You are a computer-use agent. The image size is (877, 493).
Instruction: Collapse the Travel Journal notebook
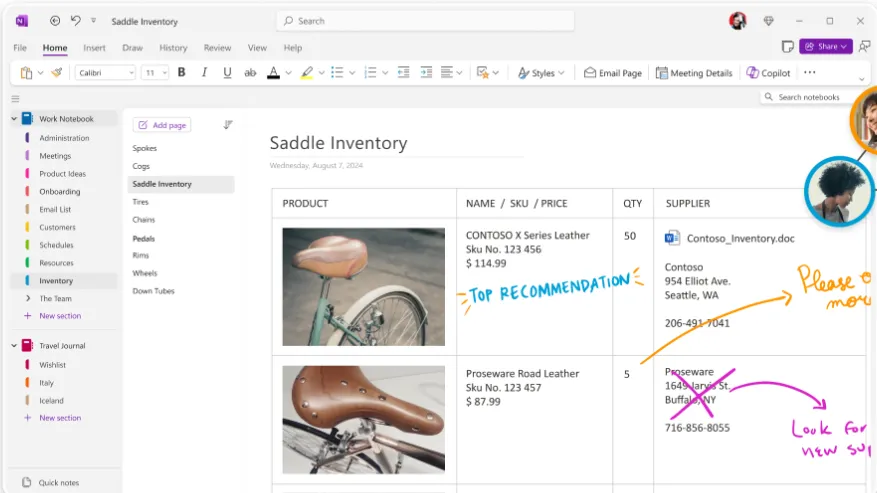click(x=14, y=346)
